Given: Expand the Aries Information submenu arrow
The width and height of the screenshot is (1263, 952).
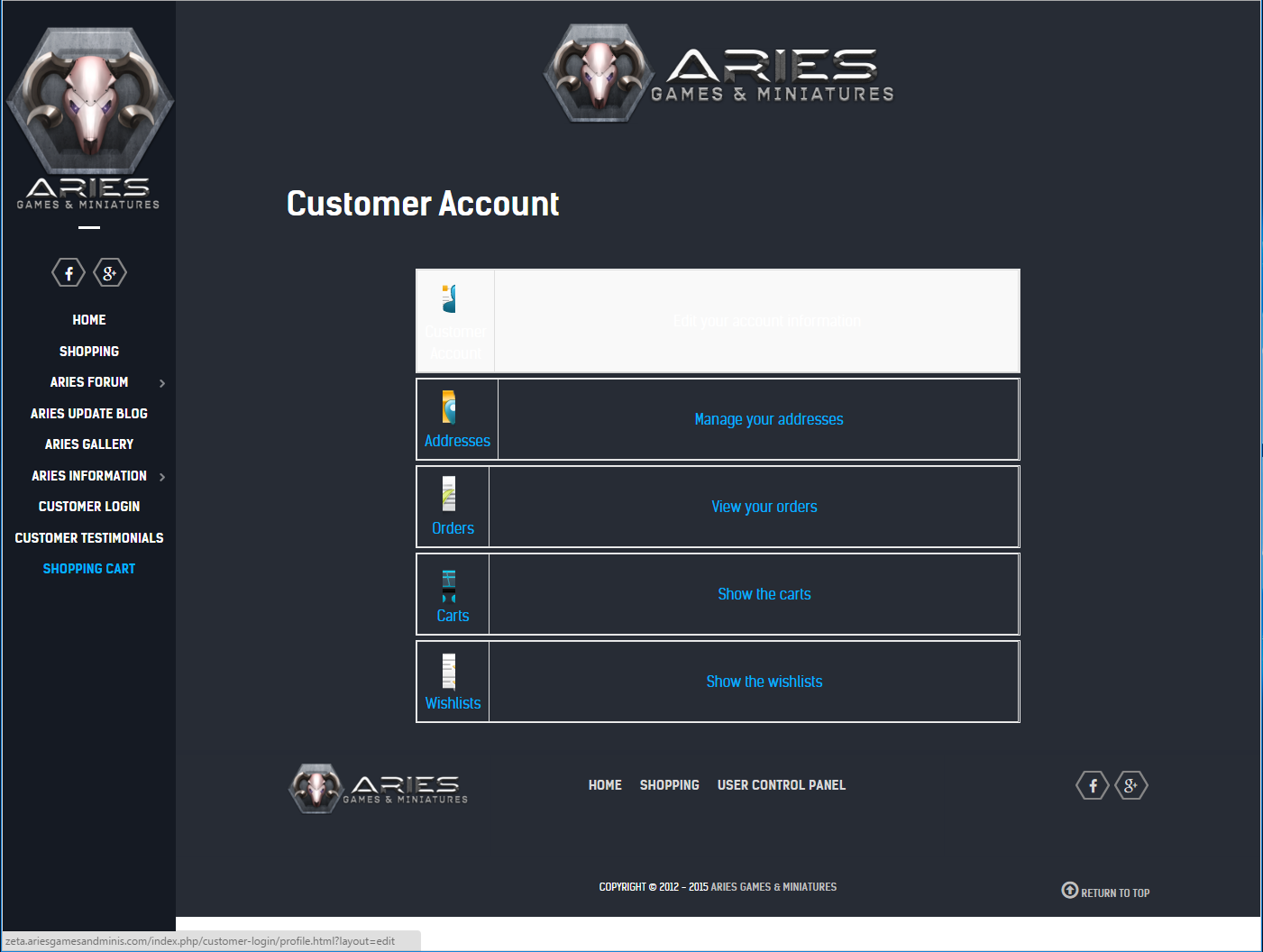Looking at the screenshot, I should pos(162,477).
